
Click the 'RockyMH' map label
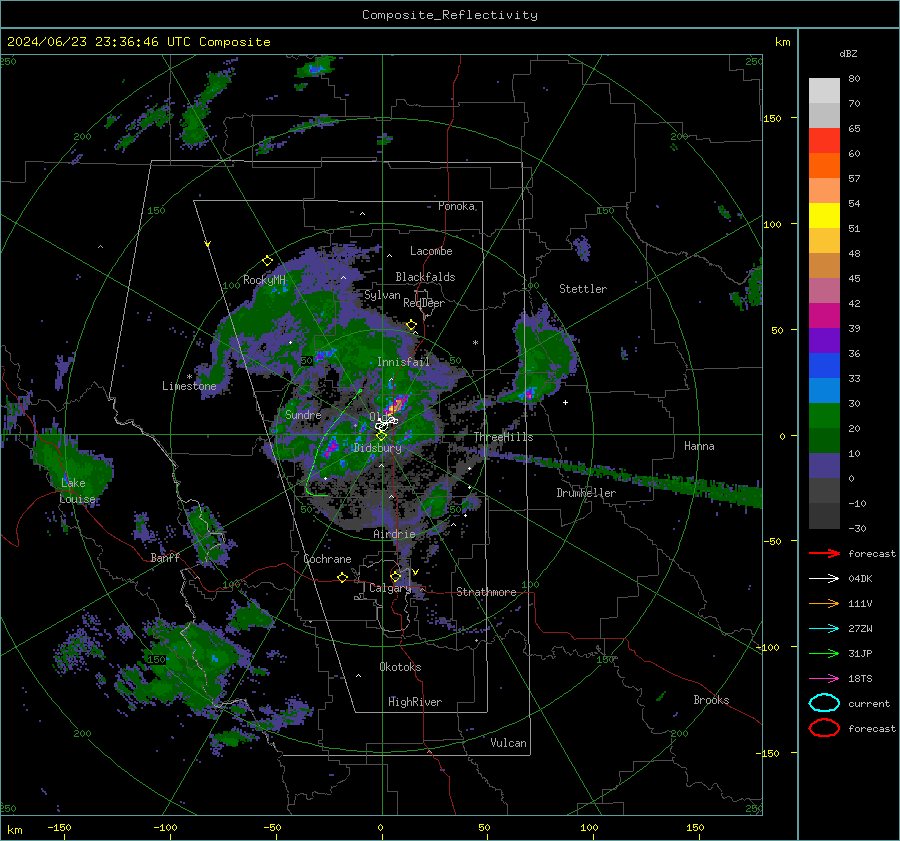pos(264,280)
